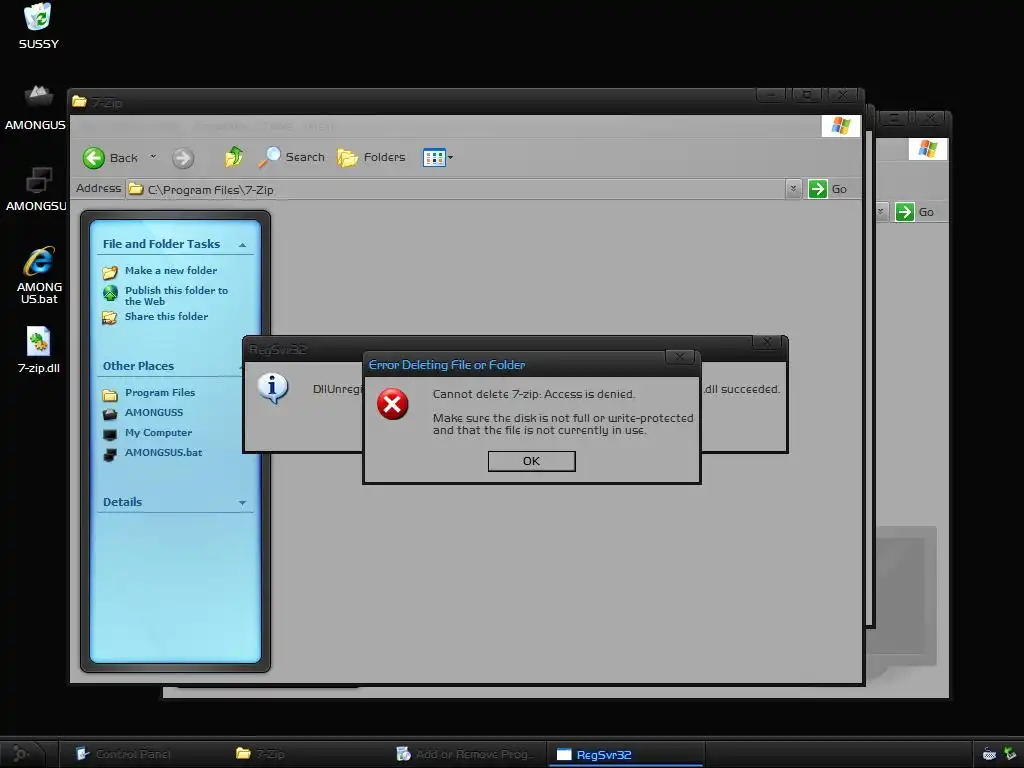The height and width of the screenshot is (768, 1024).
Task: Open My Computer from Other Places
Action: pos(159,432)
